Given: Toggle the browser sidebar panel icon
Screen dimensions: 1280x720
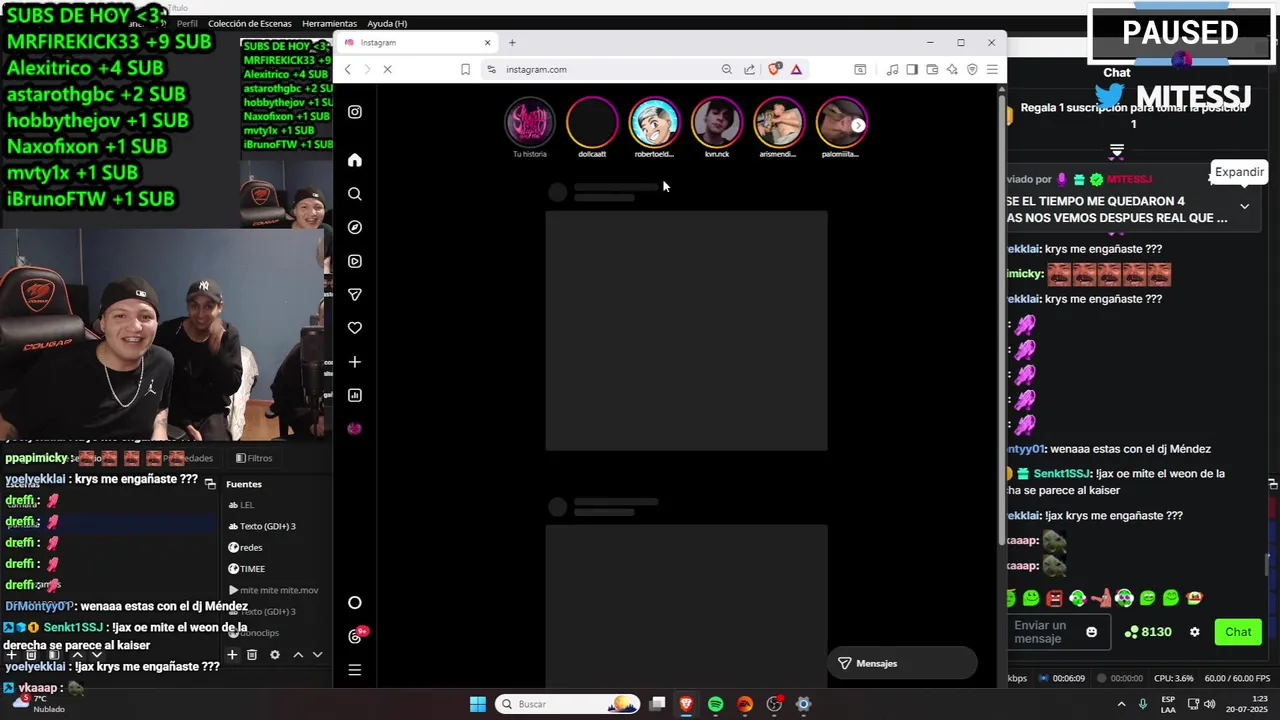Looking at the screenshot, I should pos(912,69).
